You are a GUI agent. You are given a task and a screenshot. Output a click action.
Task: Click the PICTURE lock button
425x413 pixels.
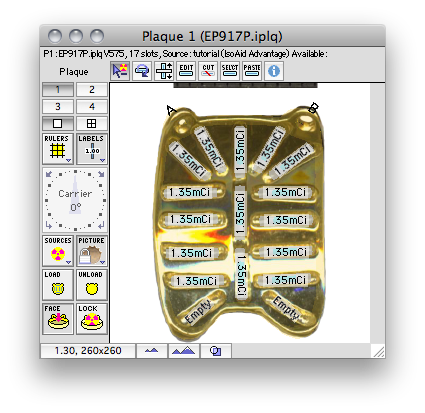pos(92,251)
